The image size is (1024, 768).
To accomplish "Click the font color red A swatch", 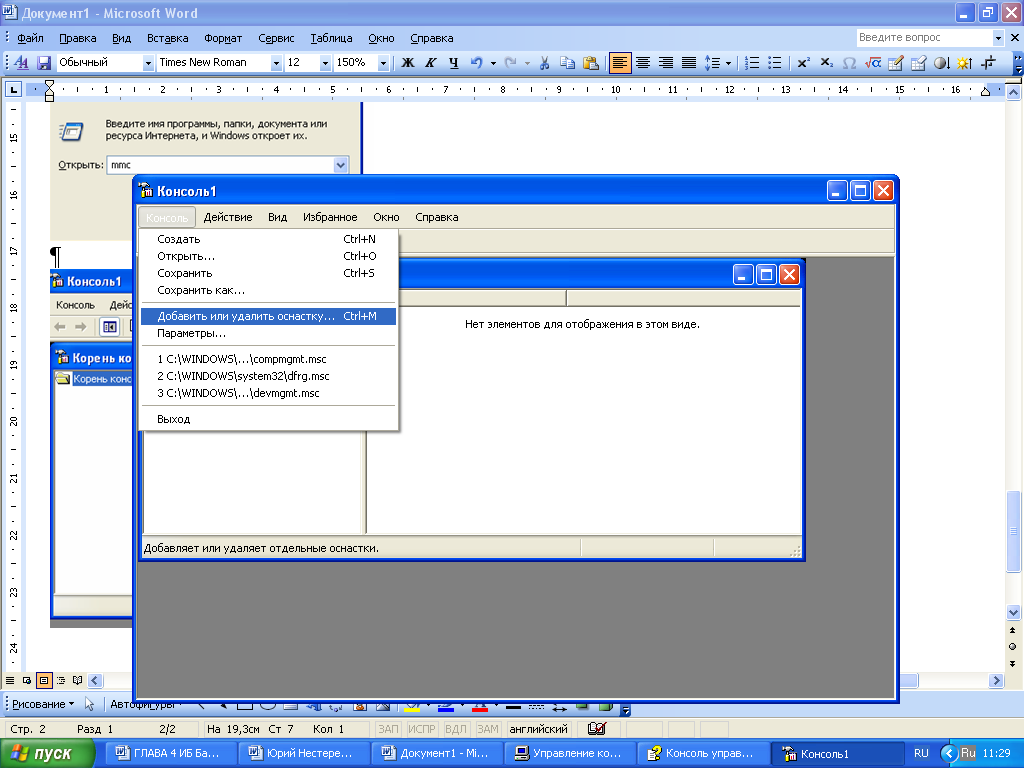I will [x=479, y=708].
